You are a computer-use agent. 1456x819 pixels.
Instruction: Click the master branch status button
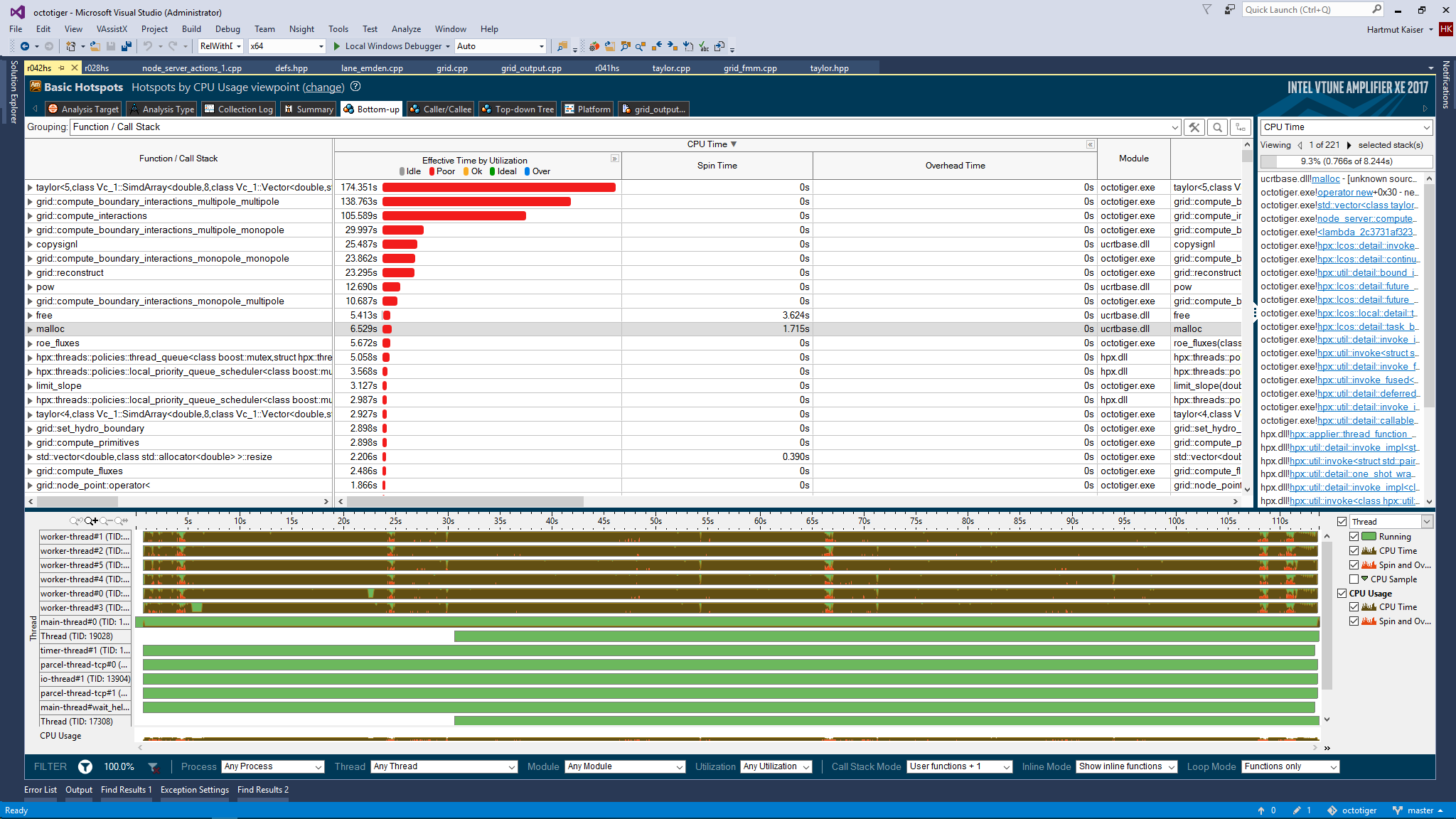pyautogui.click(x=1418, y=810)
